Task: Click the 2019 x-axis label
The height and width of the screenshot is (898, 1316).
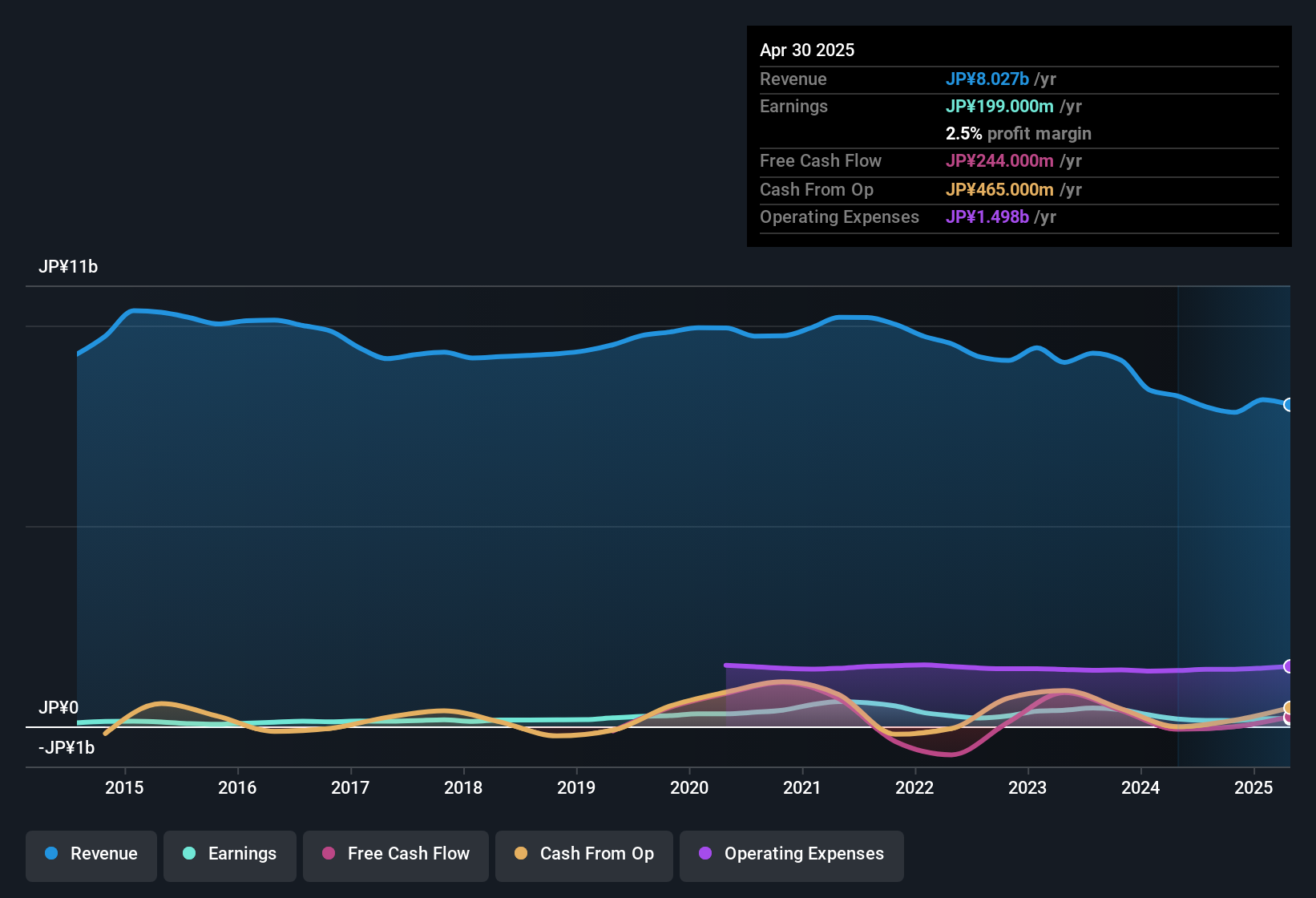Action: (x=576, y=787)
